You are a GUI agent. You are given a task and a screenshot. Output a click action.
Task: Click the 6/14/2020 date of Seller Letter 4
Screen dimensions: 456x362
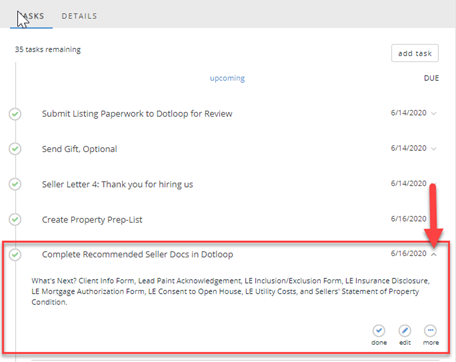click(409, 183)
